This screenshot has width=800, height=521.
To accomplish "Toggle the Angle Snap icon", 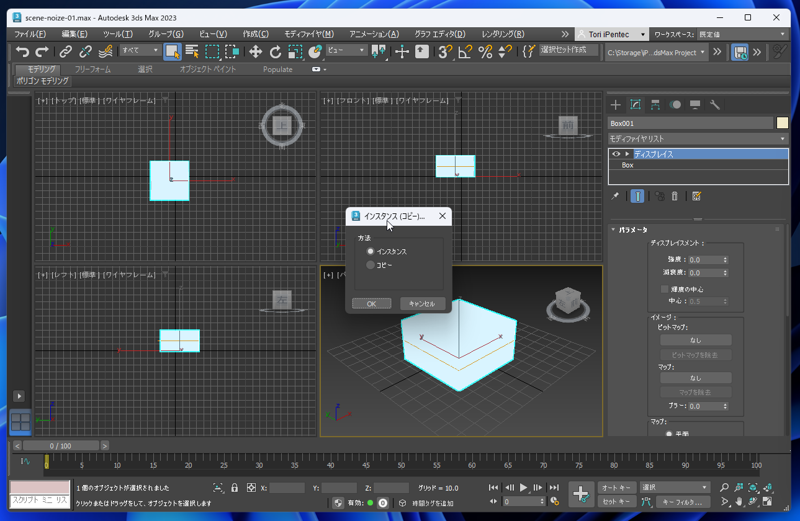I will coord(465,52).
